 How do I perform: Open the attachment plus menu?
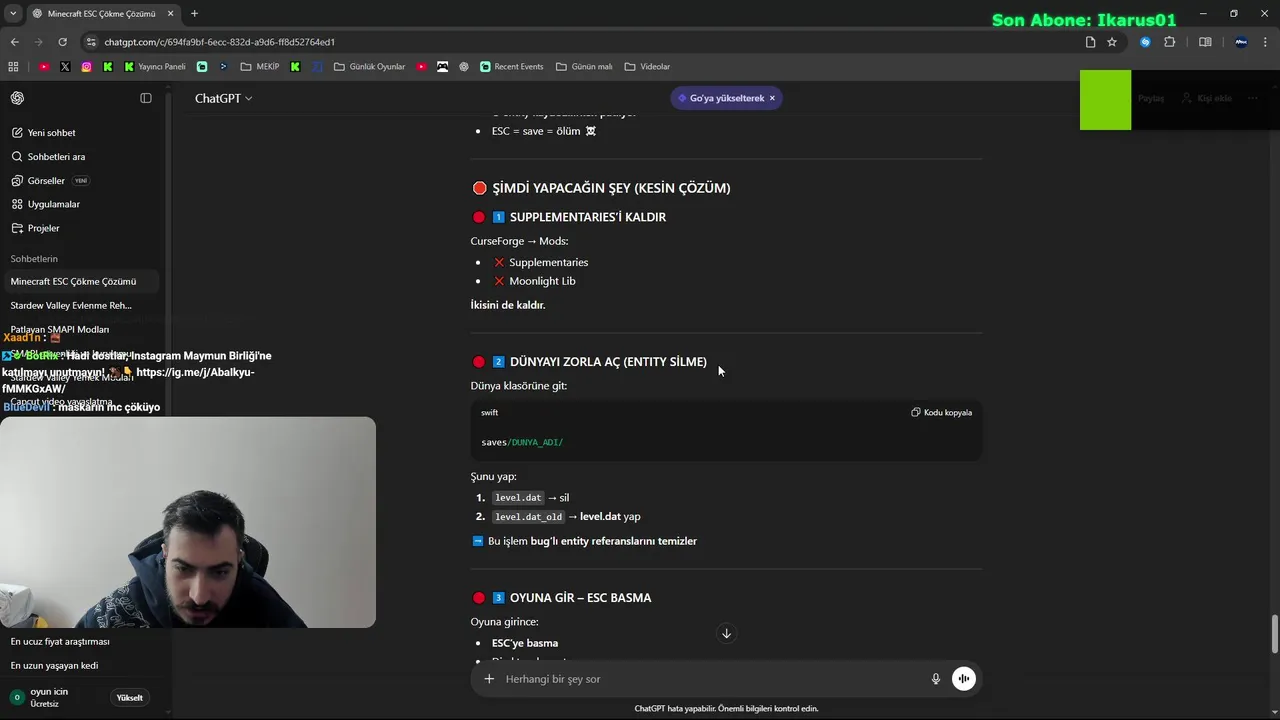point(489,679)
